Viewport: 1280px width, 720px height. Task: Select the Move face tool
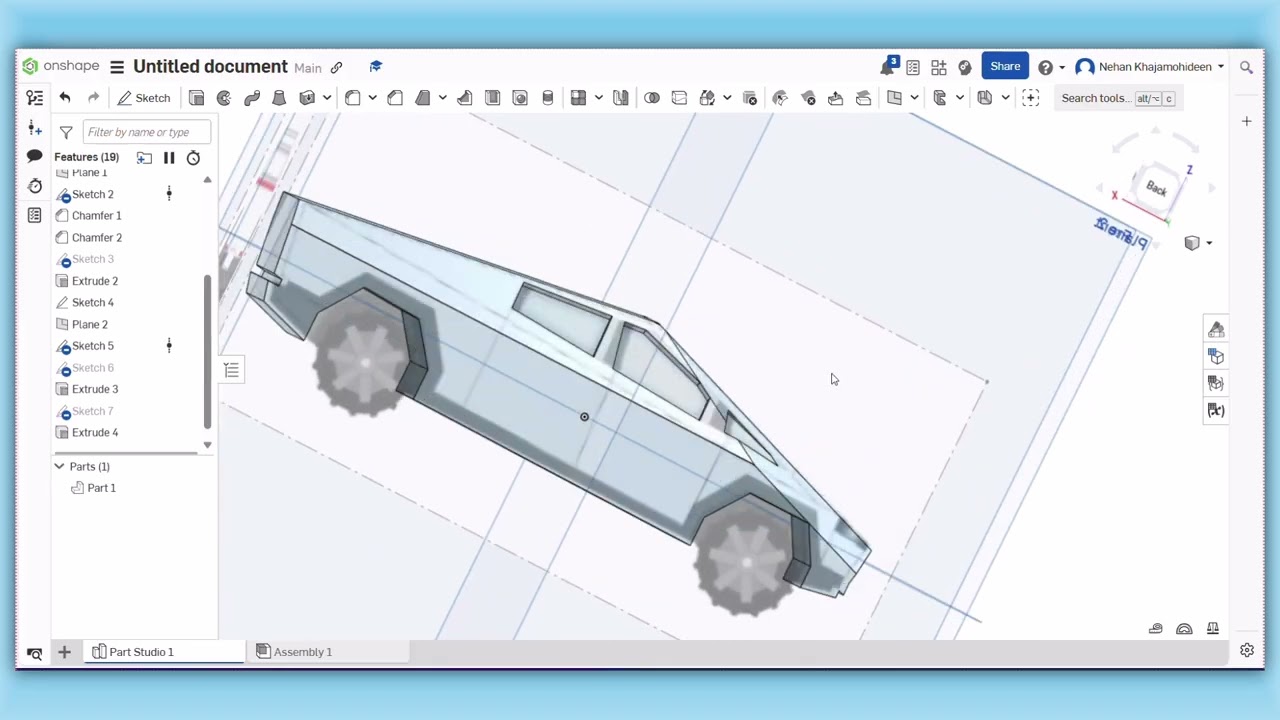click(835, 98)
